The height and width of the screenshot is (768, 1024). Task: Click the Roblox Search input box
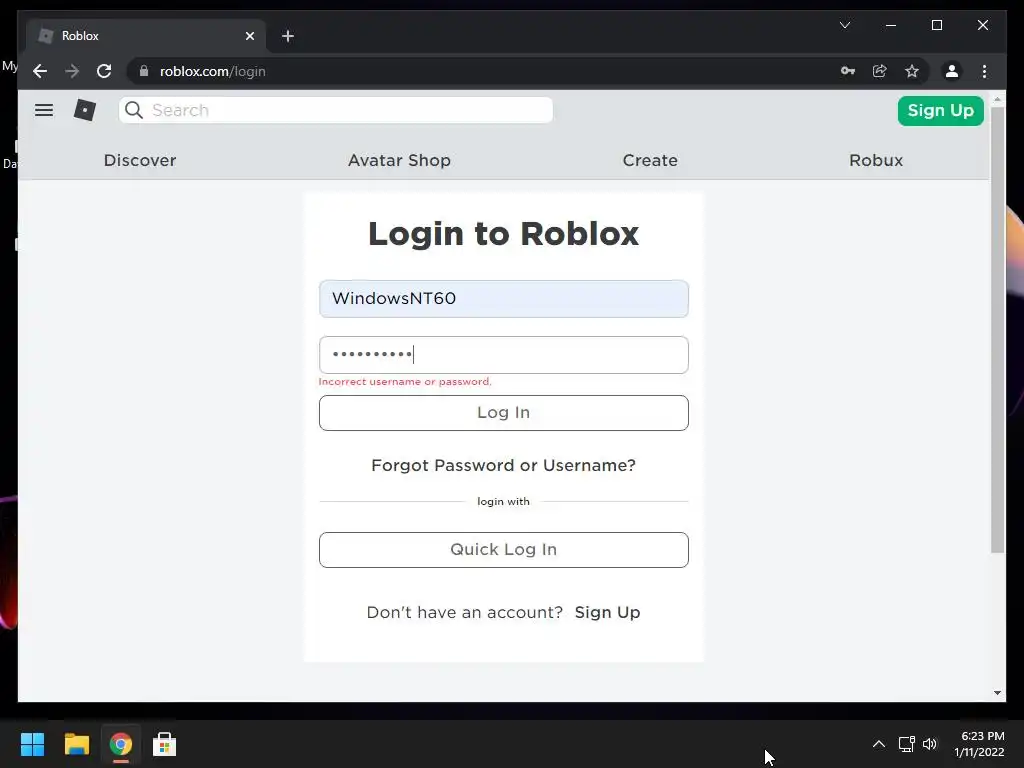point(336,110)
